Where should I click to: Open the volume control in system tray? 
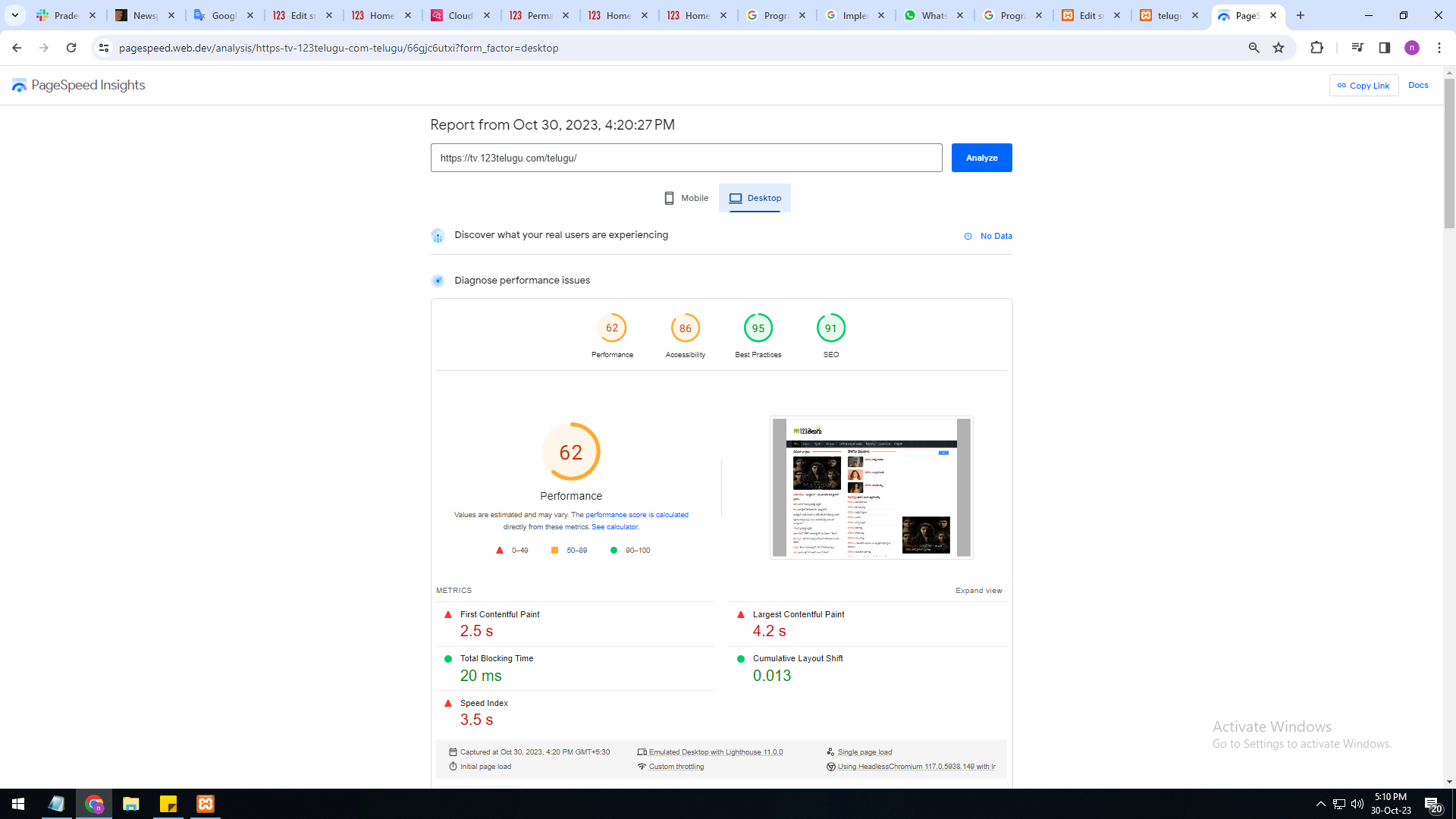tap(1357, 804)
